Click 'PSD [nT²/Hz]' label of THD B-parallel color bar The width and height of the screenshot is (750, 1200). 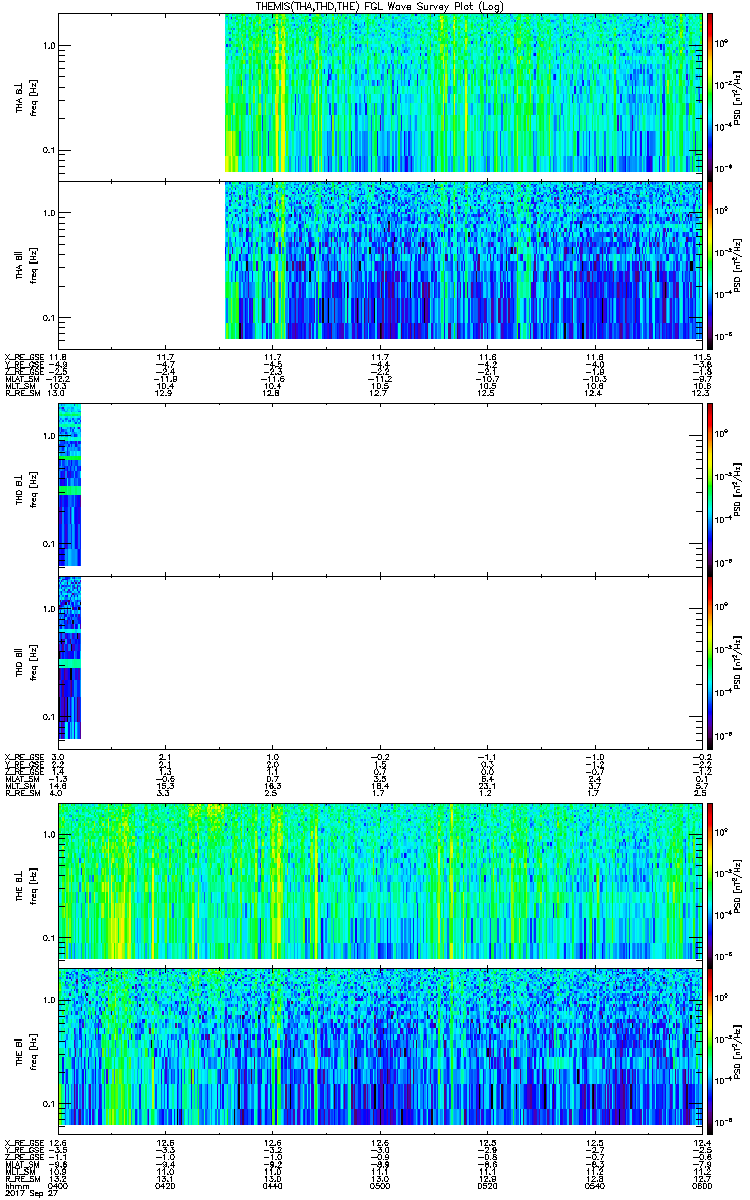tap(737, 662)
